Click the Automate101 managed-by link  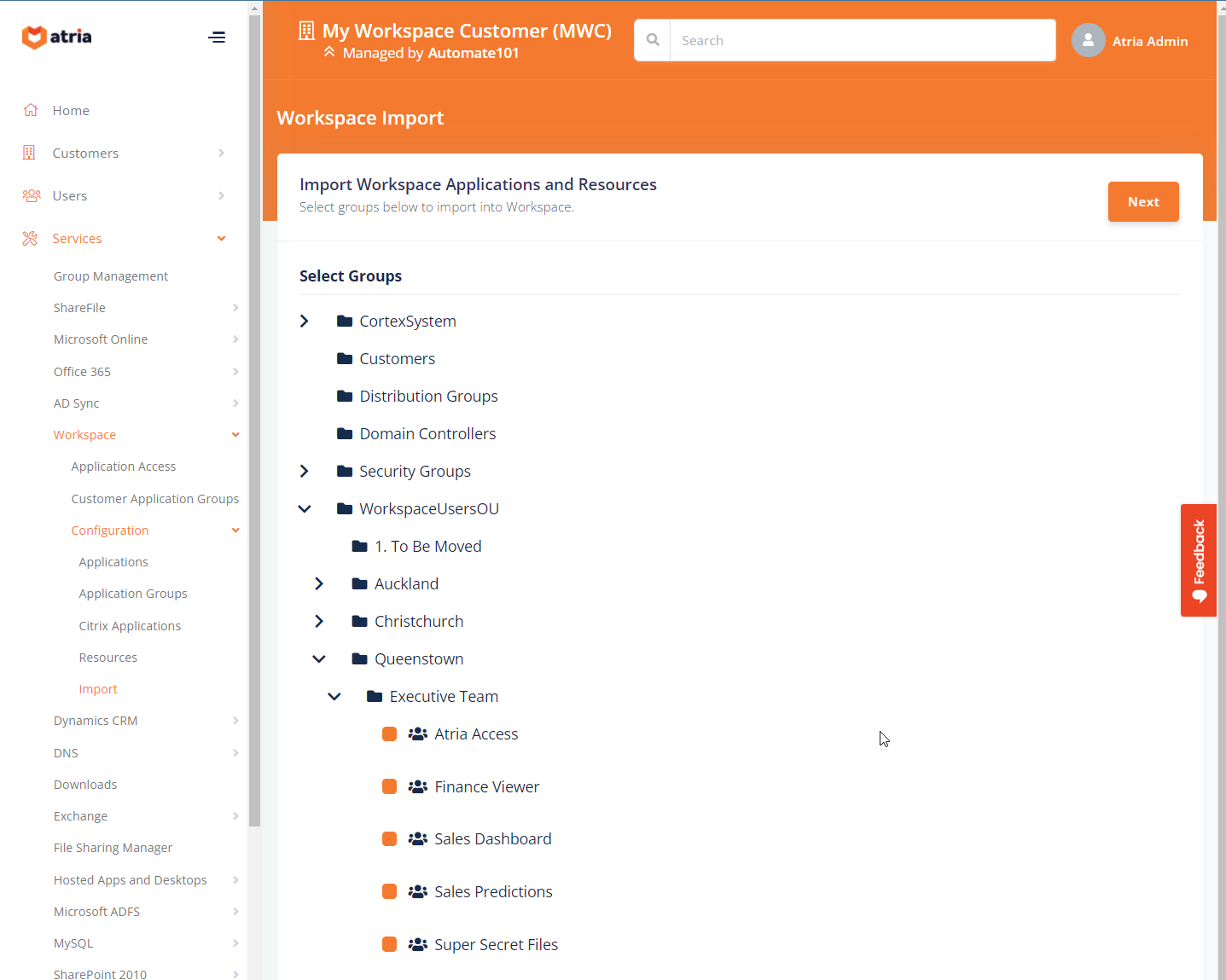point(474,53)
